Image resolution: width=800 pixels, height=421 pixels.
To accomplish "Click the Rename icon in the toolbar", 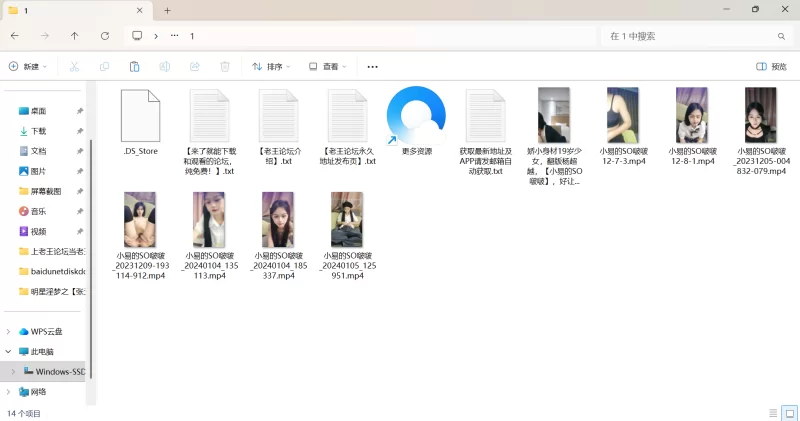I will click(164, 67).
